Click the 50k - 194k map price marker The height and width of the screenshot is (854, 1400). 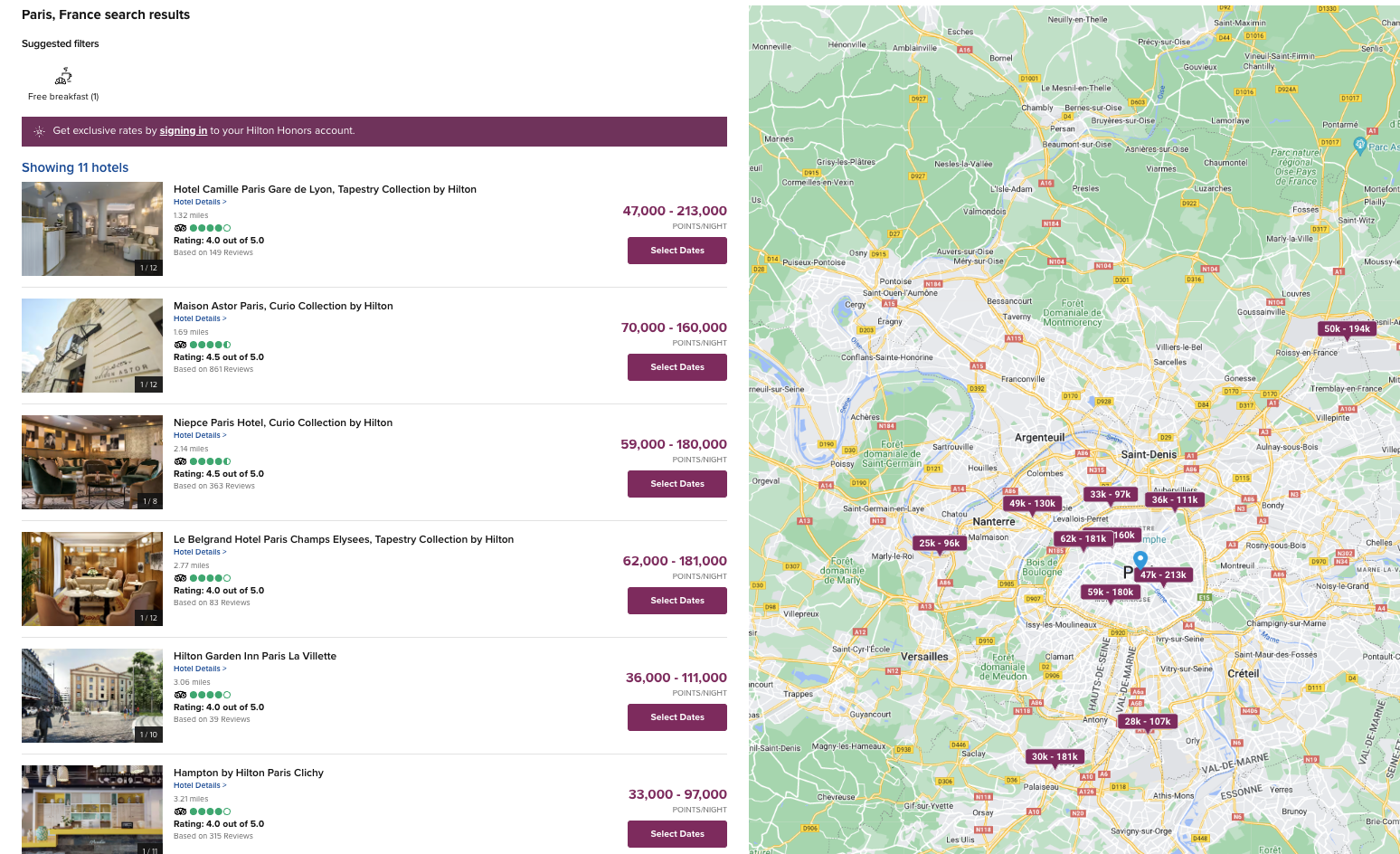[x=1346, y=329]
